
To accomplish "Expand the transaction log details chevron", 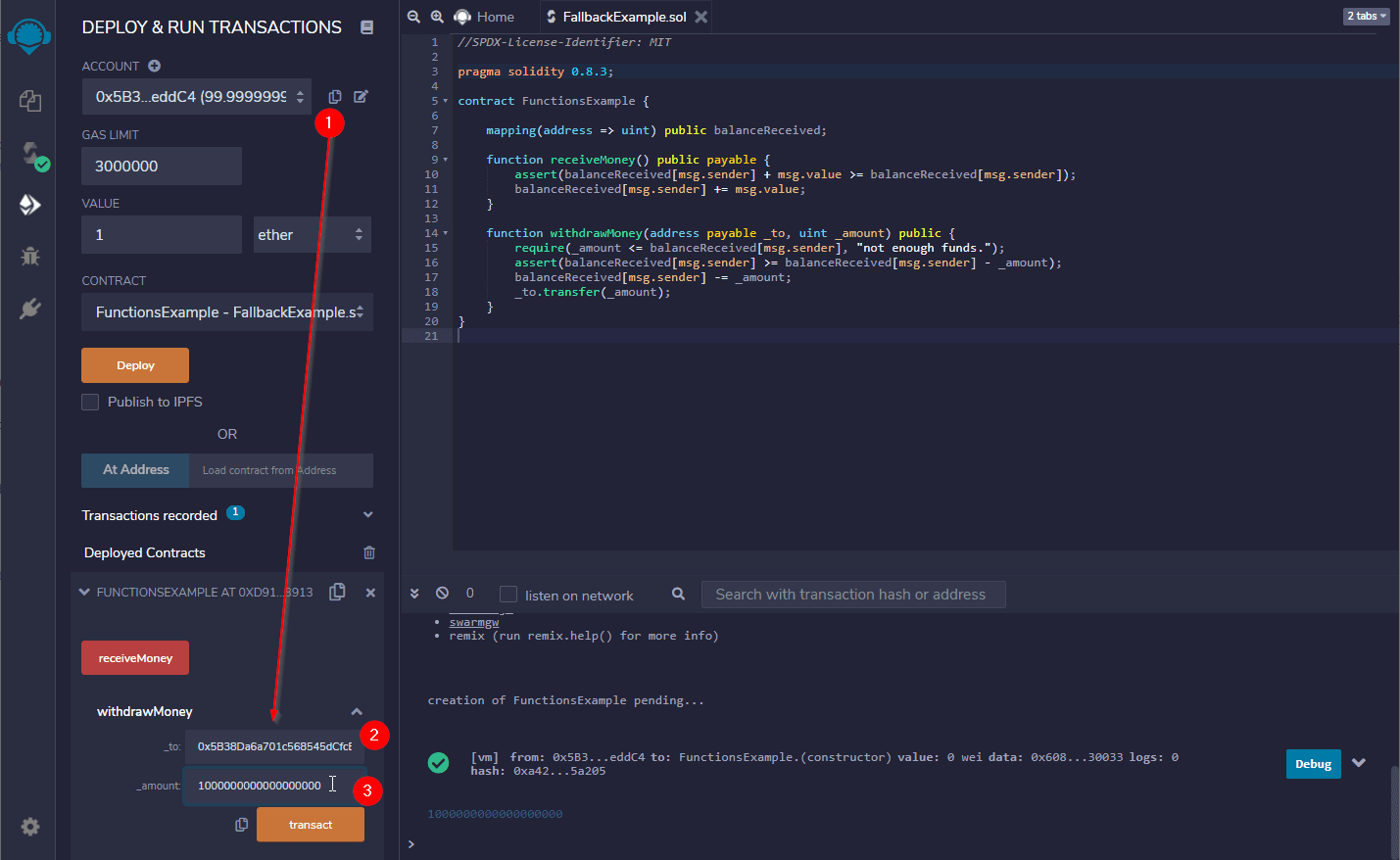I will (1359, 763).
